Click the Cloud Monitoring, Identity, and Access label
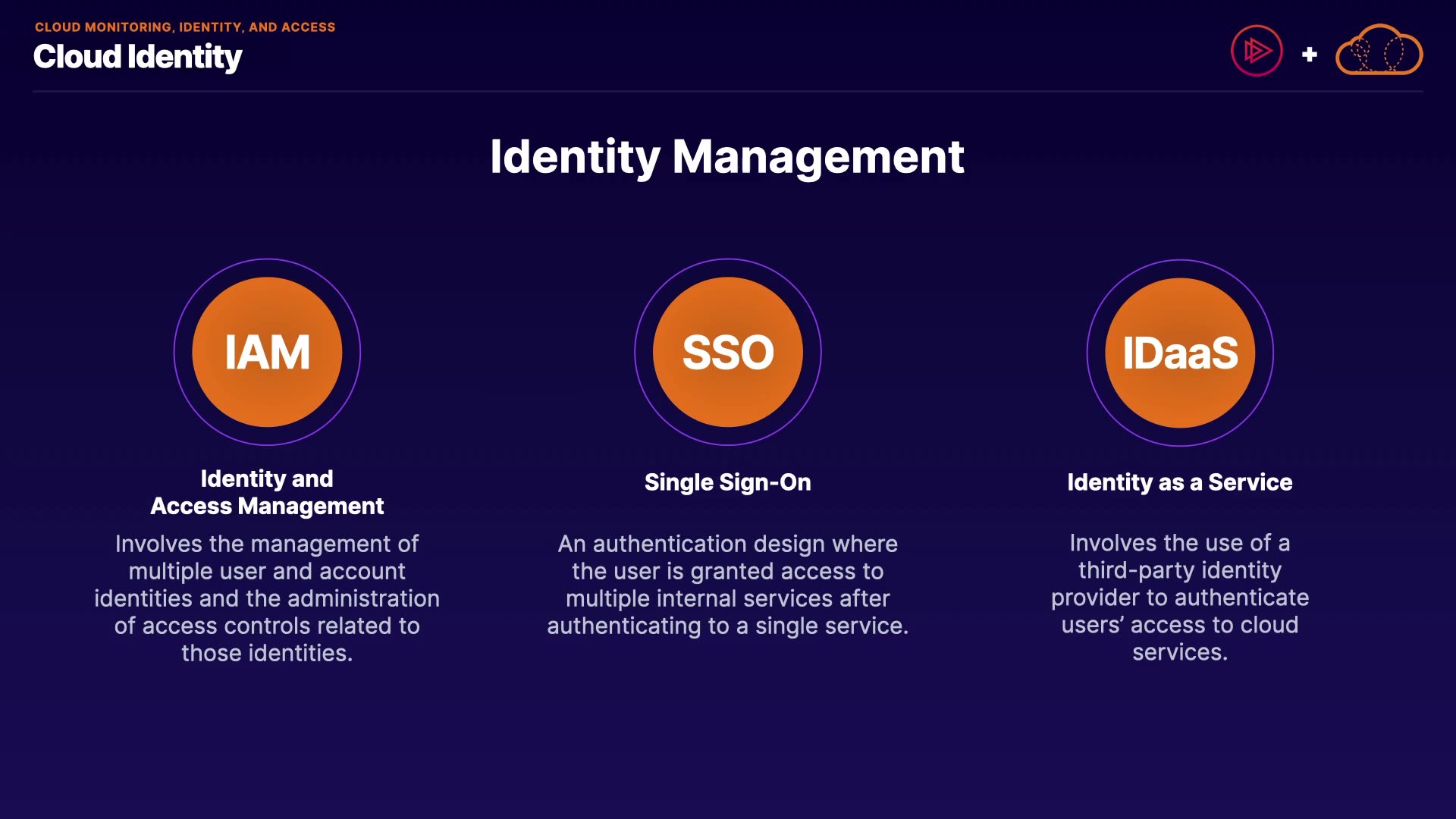This screenshot has height=819, width=1456. [184, 27]
